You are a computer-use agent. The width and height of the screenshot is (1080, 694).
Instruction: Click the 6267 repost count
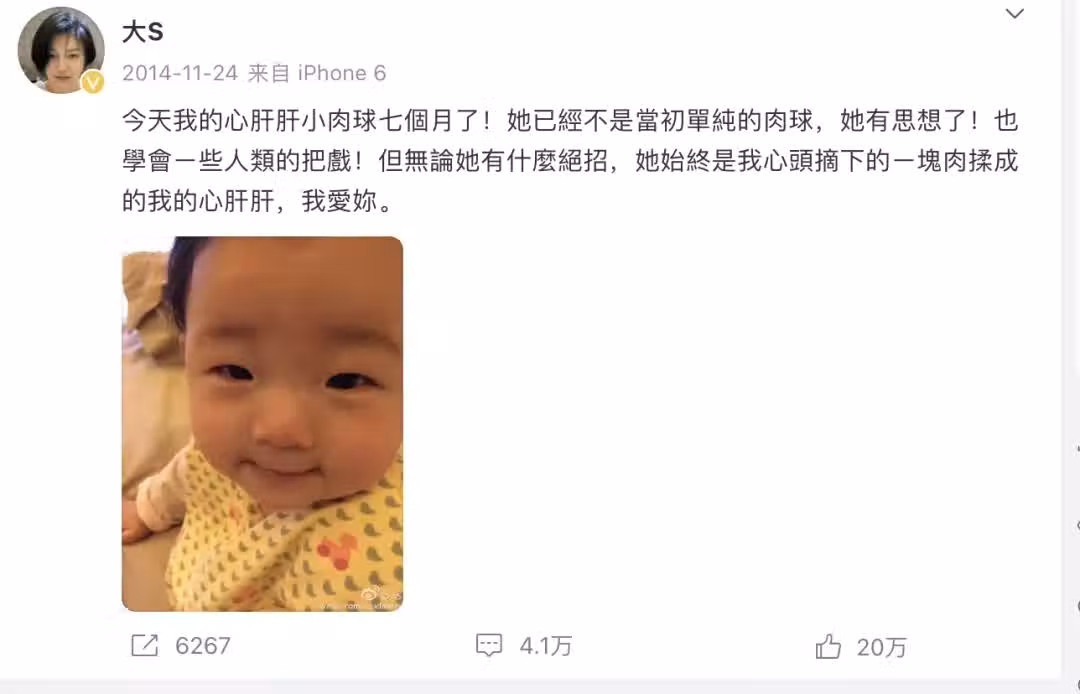pyautogui.click(x=202, y=646)
